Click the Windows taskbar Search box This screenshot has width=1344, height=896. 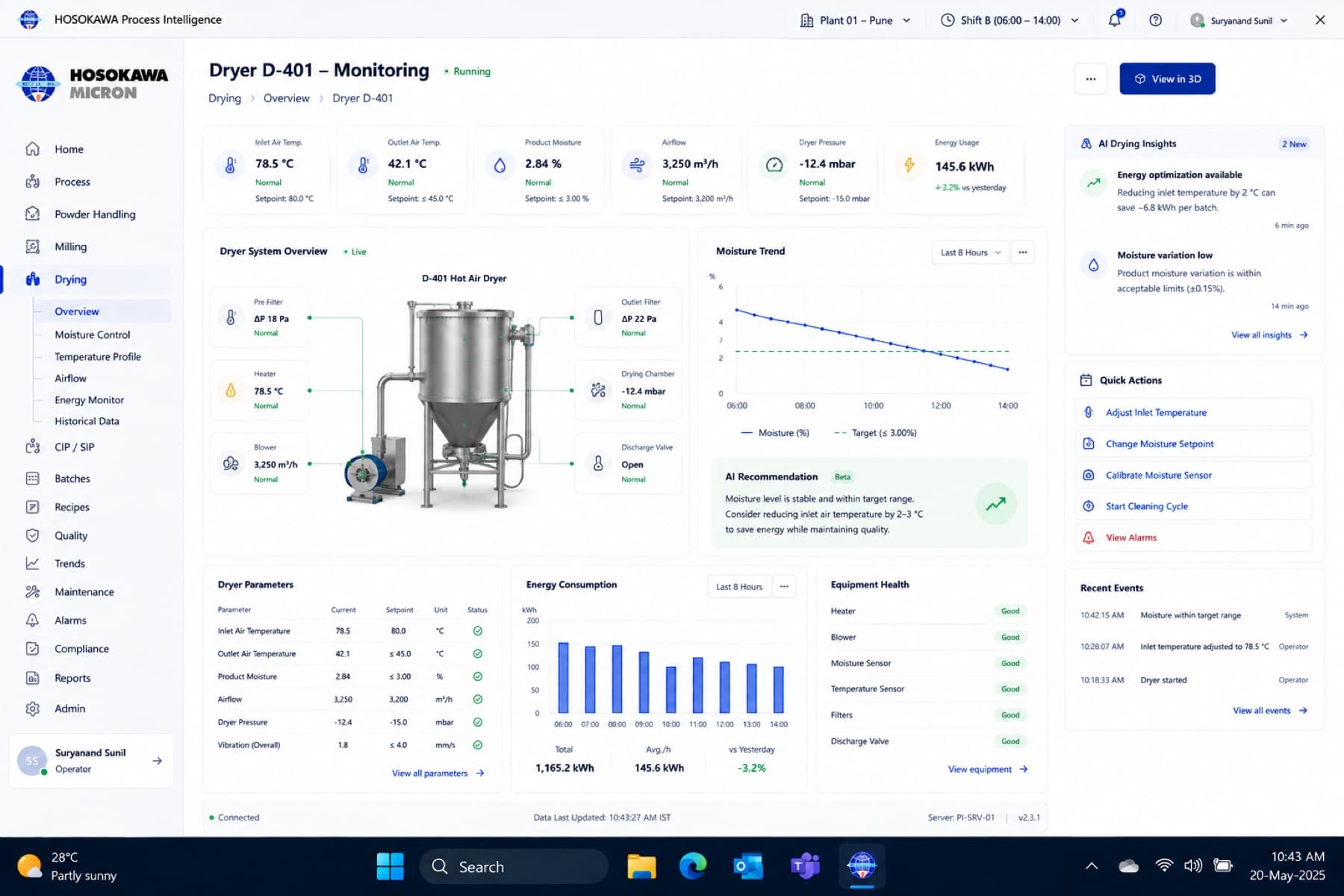click(x=514, y=867)
